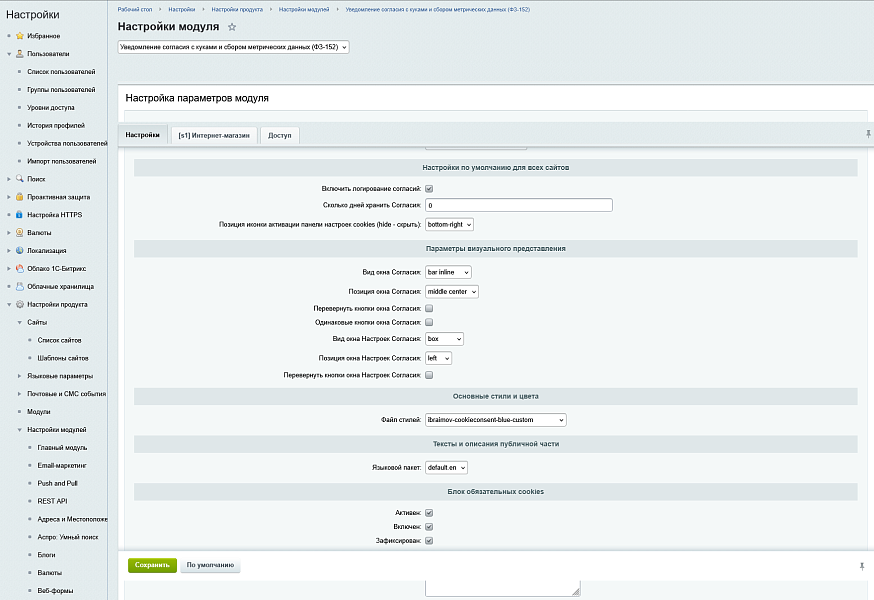Image resolution: width=874 pixels, height=600 pixels.
Task: Click the Пользователи icon in sidebar
Action: (19, 54)
